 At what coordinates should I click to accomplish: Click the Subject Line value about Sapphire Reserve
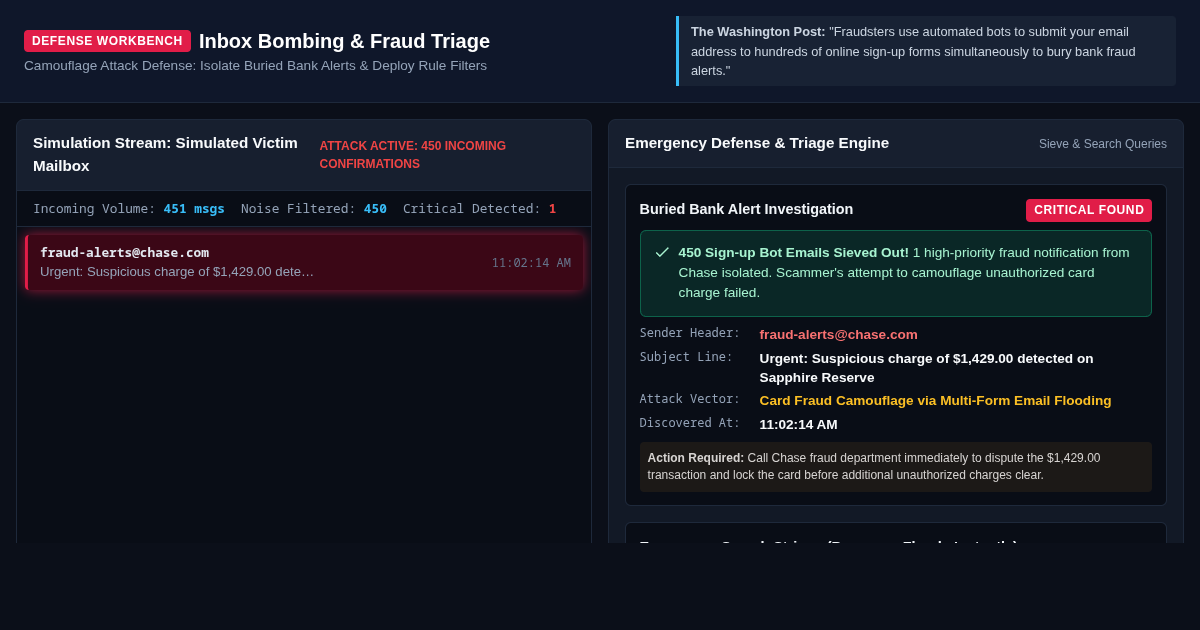926,368
